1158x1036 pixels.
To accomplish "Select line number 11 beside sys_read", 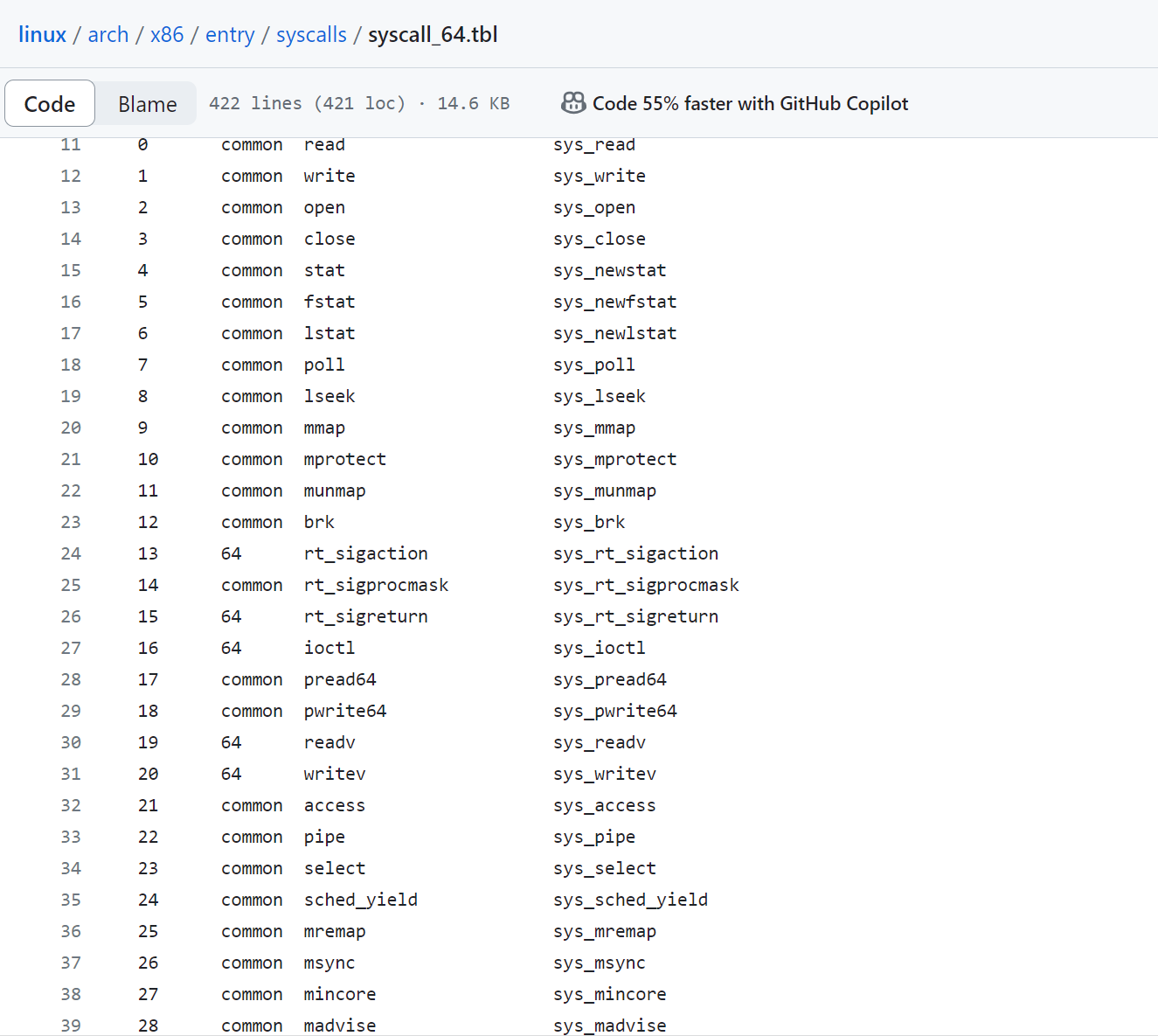I will point(70,144).
